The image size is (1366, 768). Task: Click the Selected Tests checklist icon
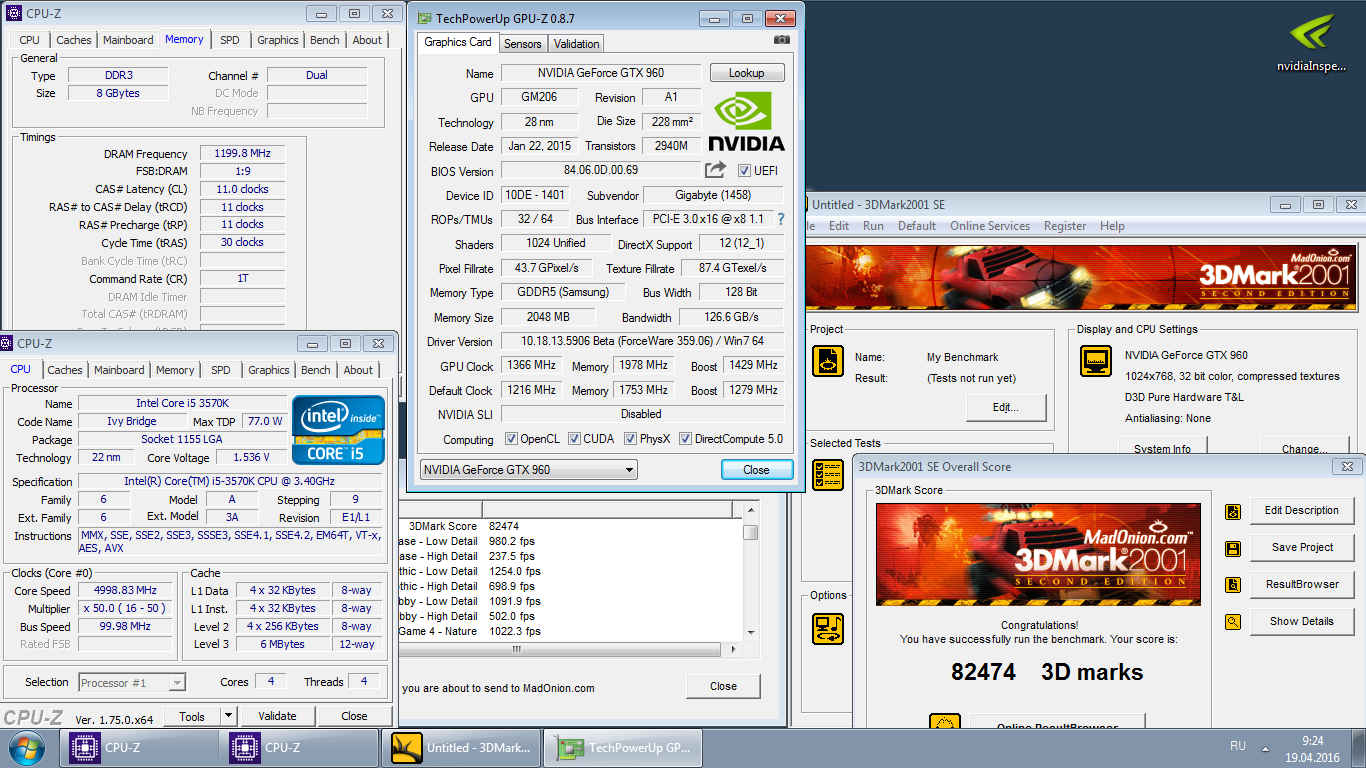pos(827,475)
